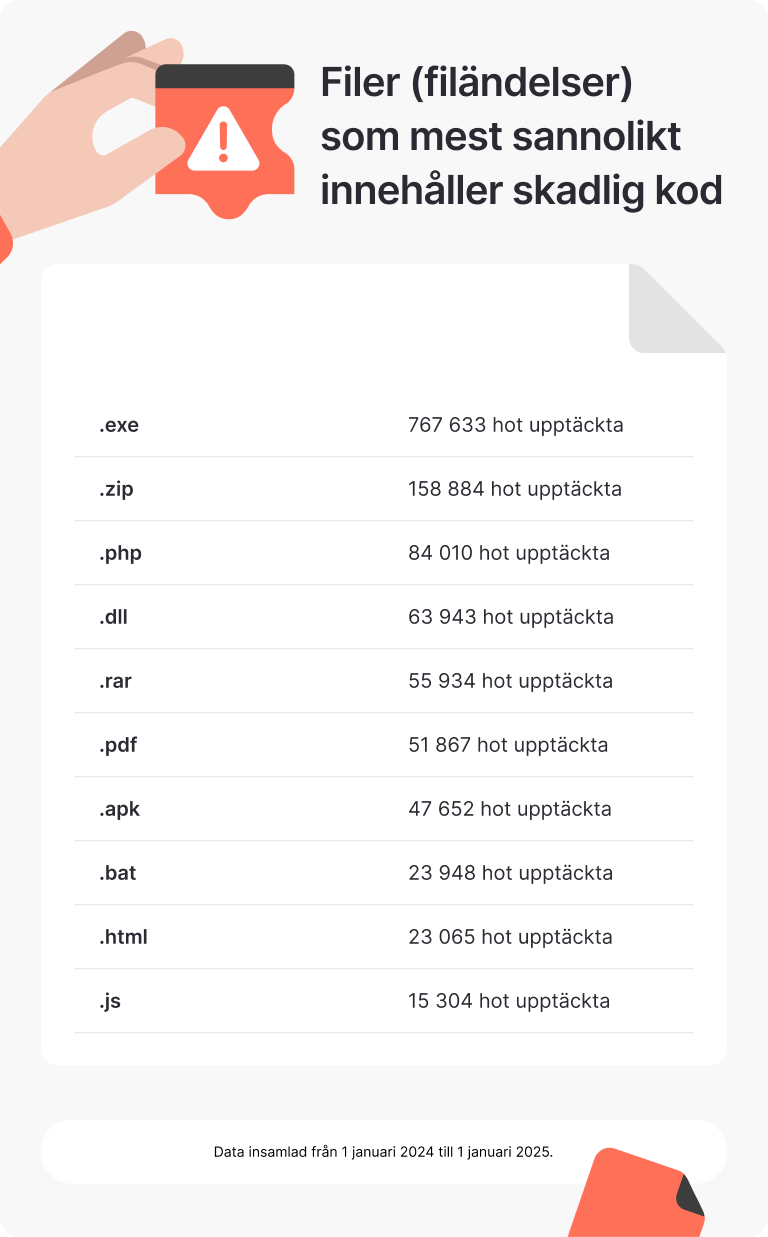Select the .zip extension label
Image resolution: width=768 pixels, height=1237 pixels.
tap(116, 489)
